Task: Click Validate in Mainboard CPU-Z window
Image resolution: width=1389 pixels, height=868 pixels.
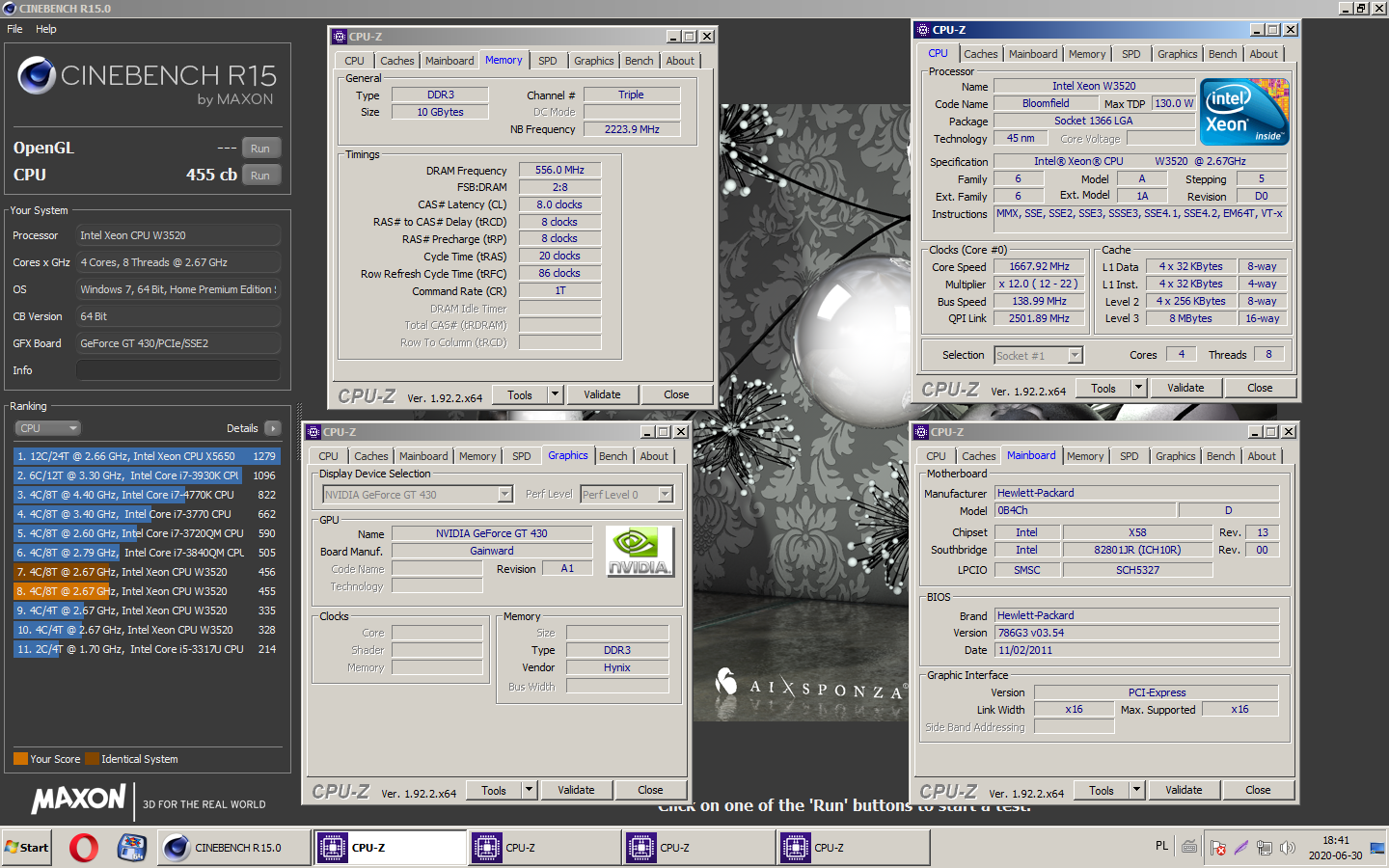Action: coord(1184,790)
